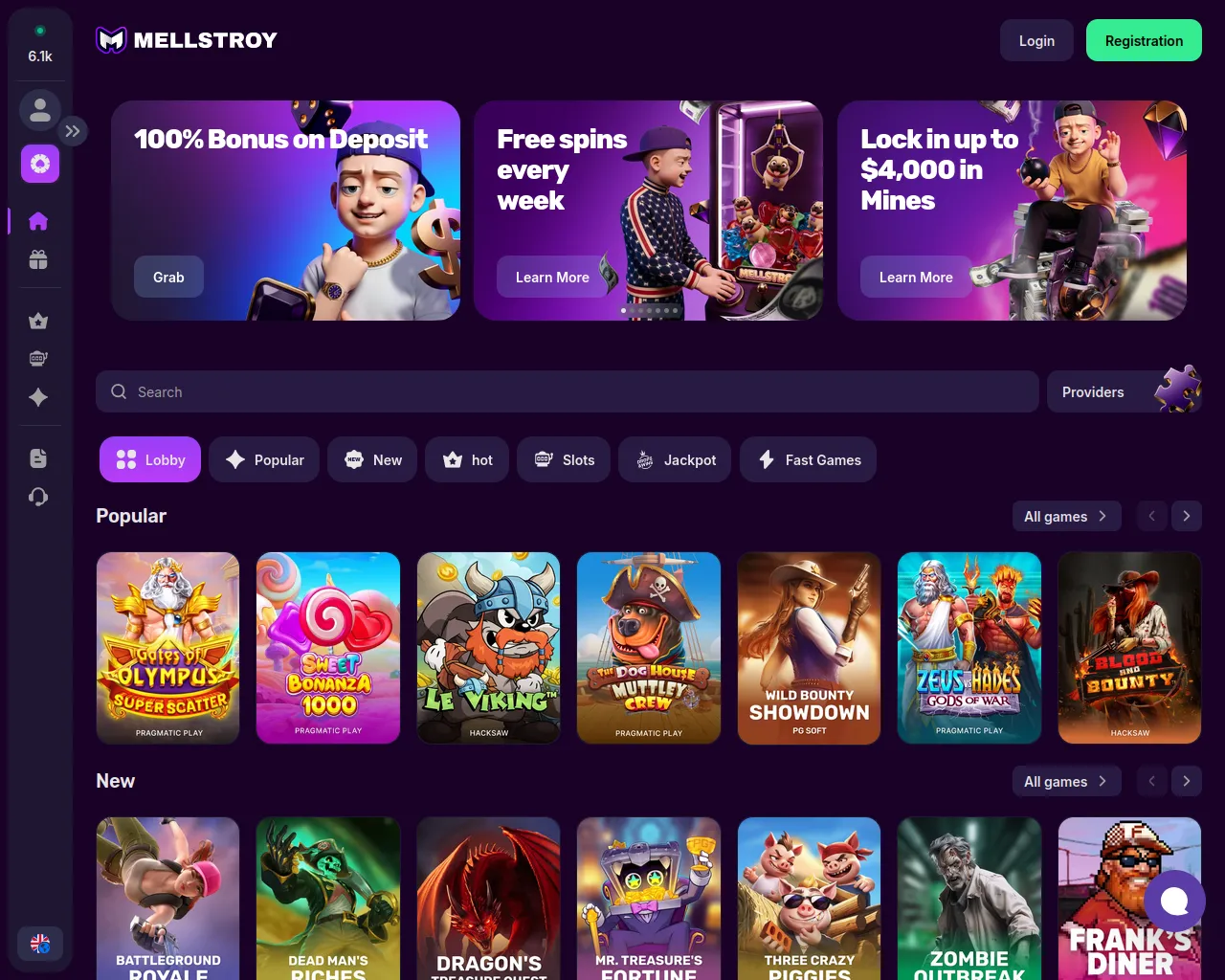Show next Popular games with right arrow
Viewport: 1225px width, 980px height.
(1187, 516)
